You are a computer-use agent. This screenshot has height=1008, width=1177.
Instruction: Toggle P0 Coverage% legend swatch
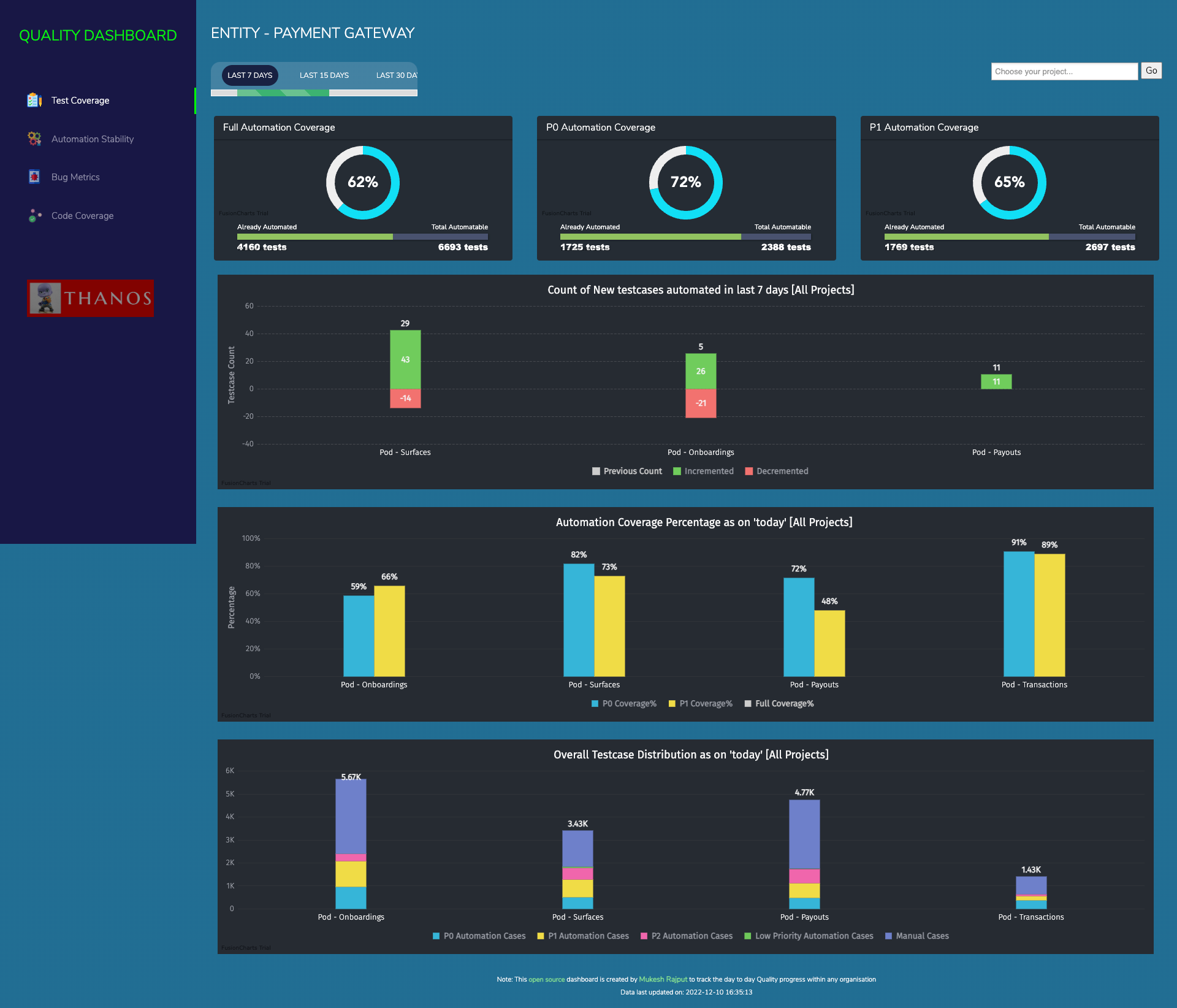coord(595,703)
